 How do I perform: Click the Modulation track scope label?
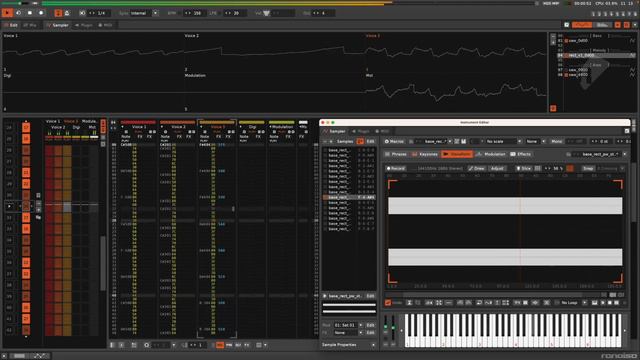(x=195, y=76)
